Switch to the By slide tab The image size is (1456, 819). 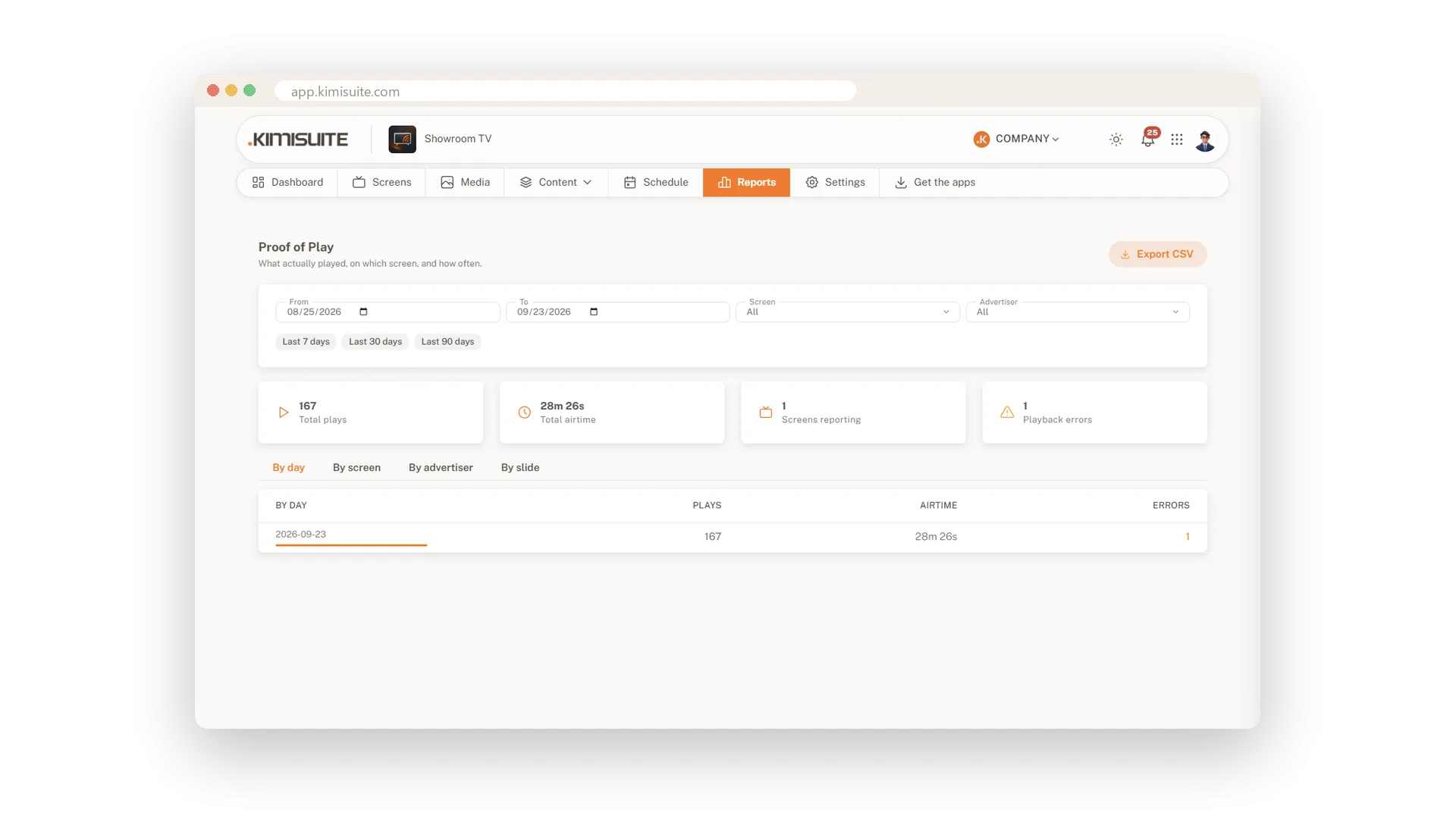[x=520, y=468]
